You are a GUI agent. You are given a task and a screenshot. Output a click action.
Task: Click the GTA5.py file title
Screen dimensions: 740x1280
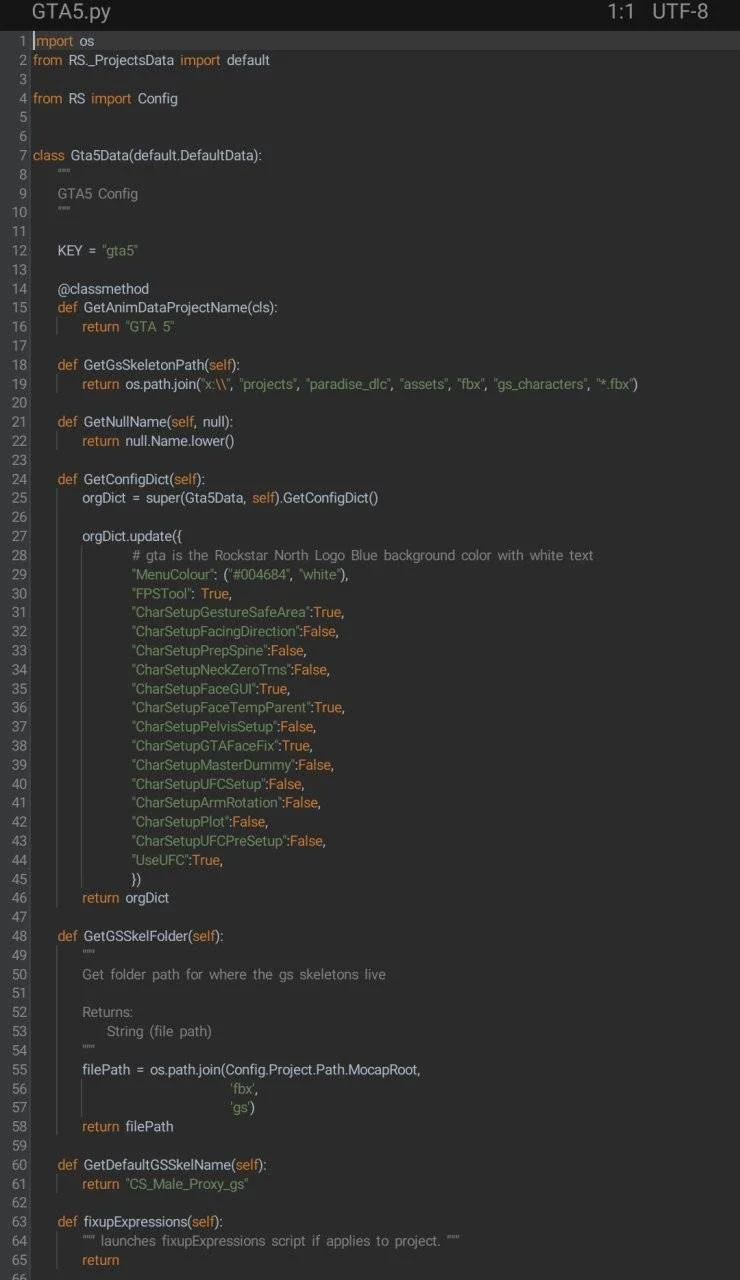[x=71, y=12]
